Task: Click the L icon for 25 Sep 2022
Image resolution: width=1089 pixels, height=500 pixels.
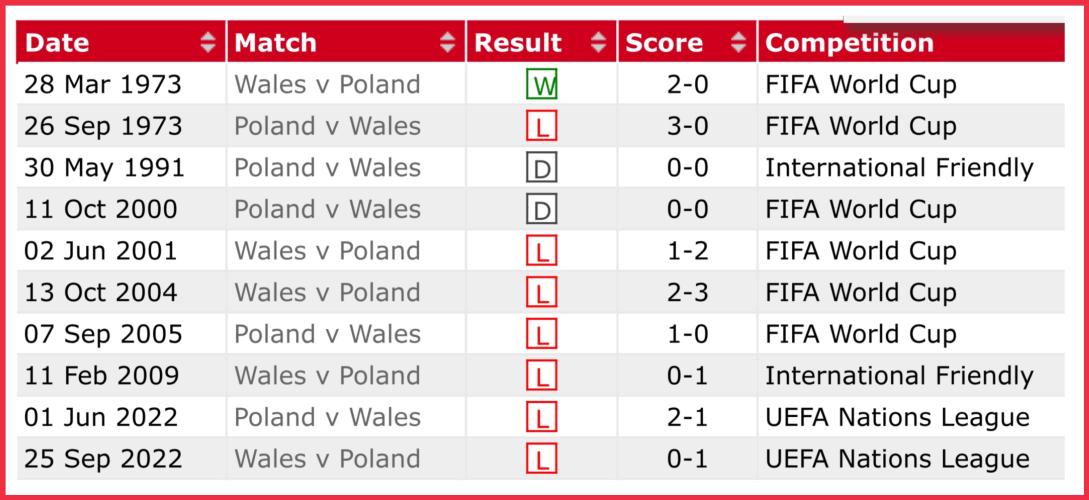Action: [541, 459]
